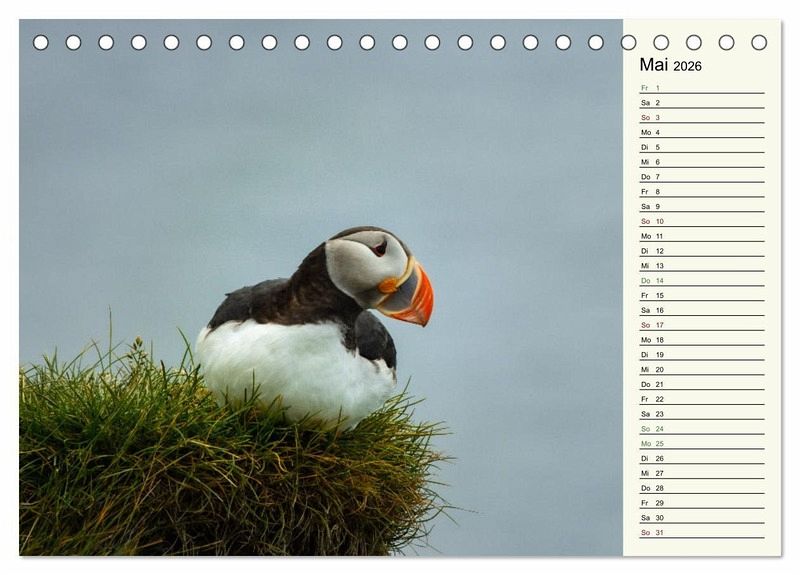
Task: Select the date row "So 17"
Action: point(702,324)
